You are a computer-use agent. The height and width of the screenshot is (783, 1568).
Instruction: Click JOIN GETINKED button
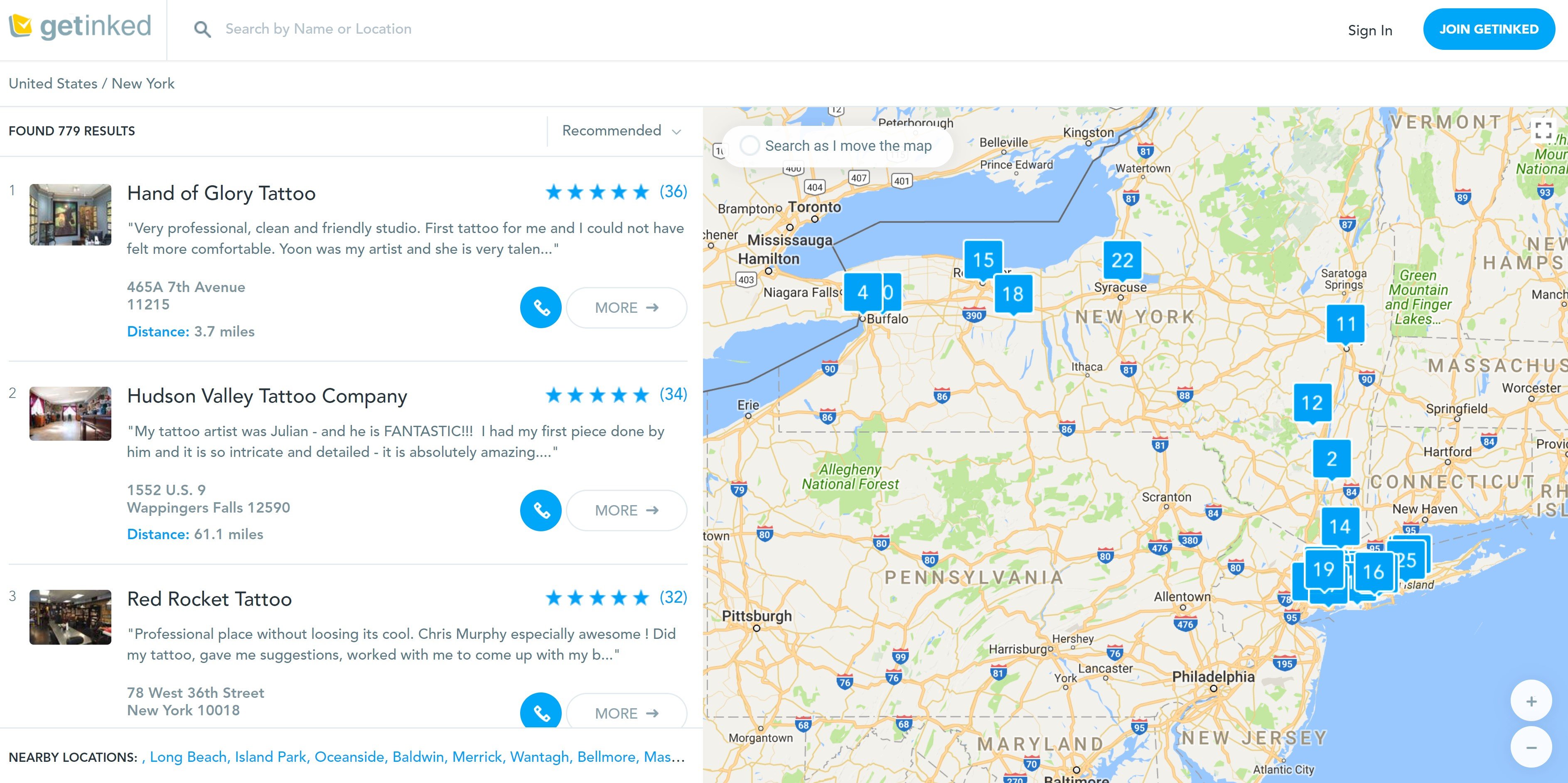(x=1488, y=29)
